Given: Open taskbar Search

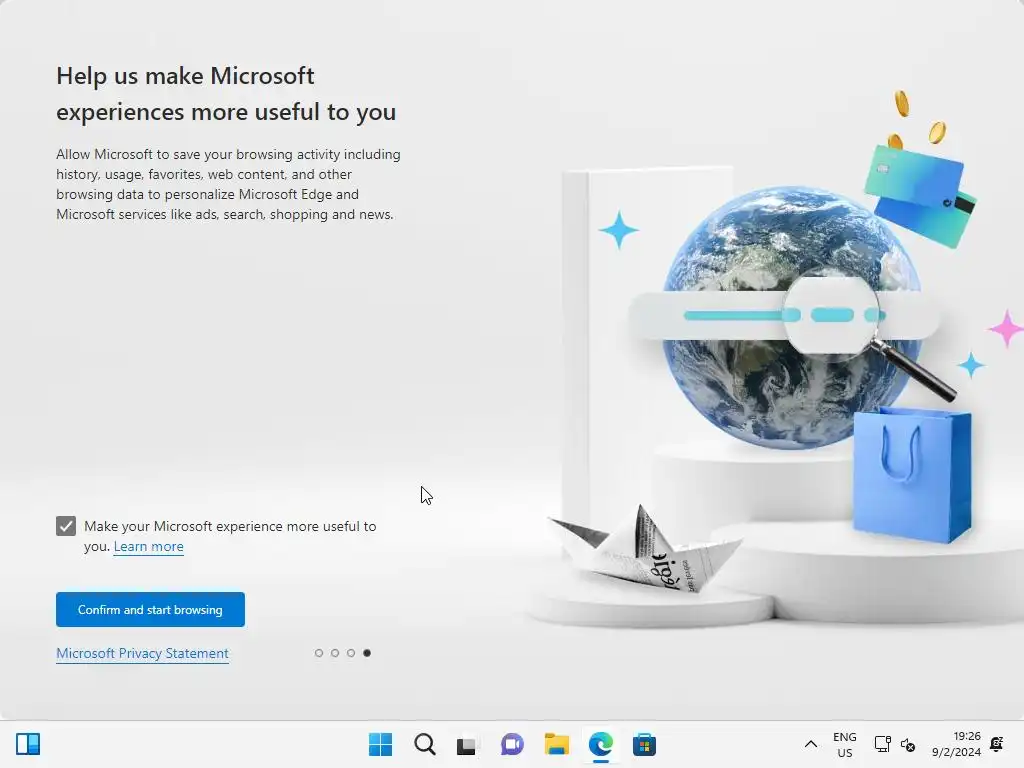Looking at the screenshot, I should pyautogui.click(x=424, y=744).
